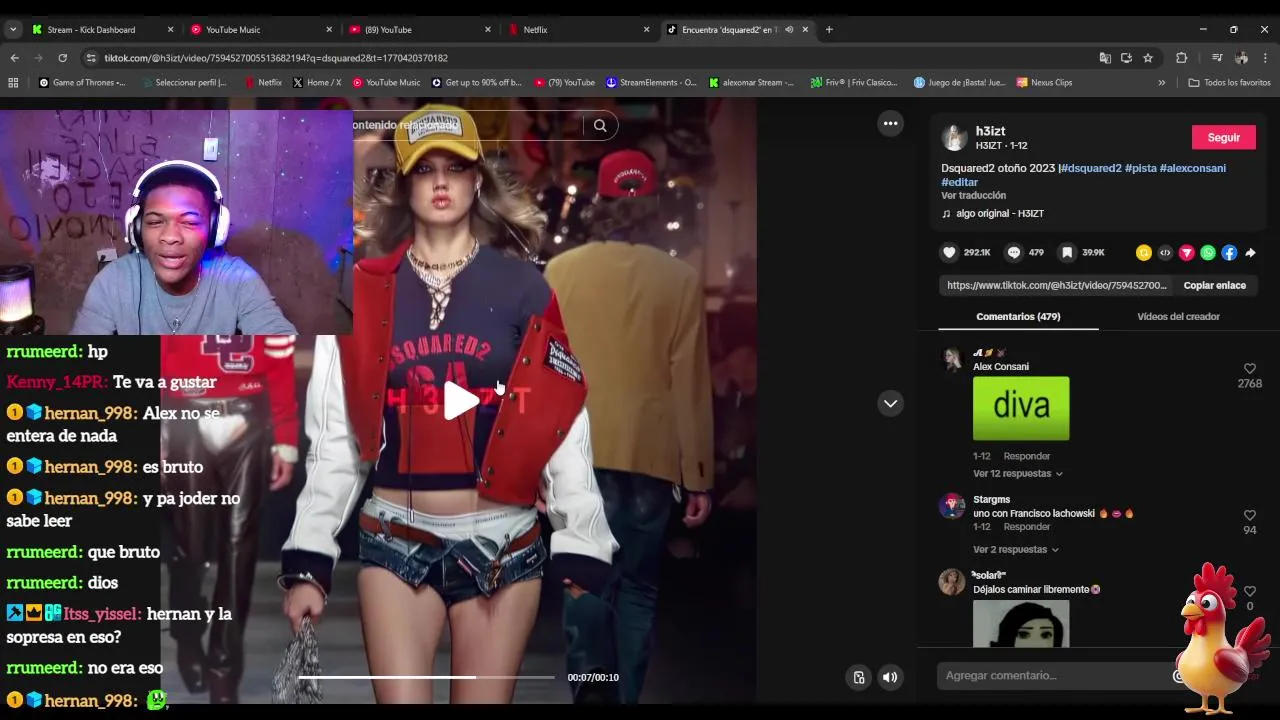The height and width of the screenshot is (720, 1280).
Task: Save video with the bookmark icon
Action: 1067,253
